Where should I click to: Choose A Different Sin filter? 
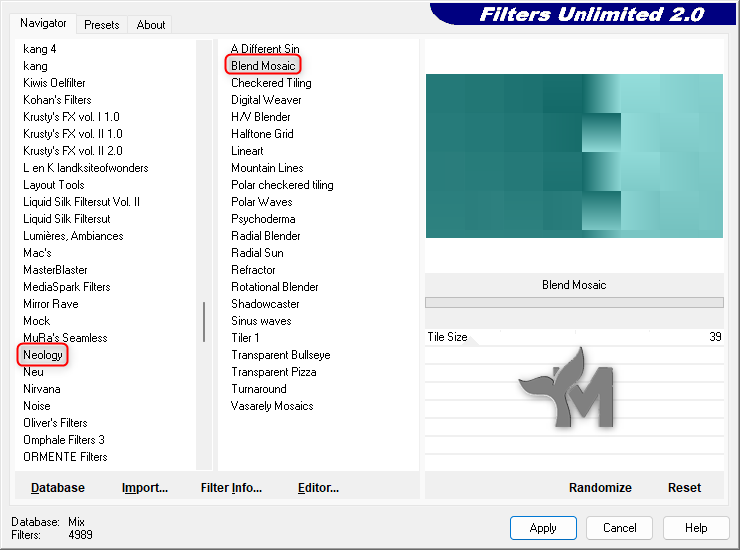[265, 49]
